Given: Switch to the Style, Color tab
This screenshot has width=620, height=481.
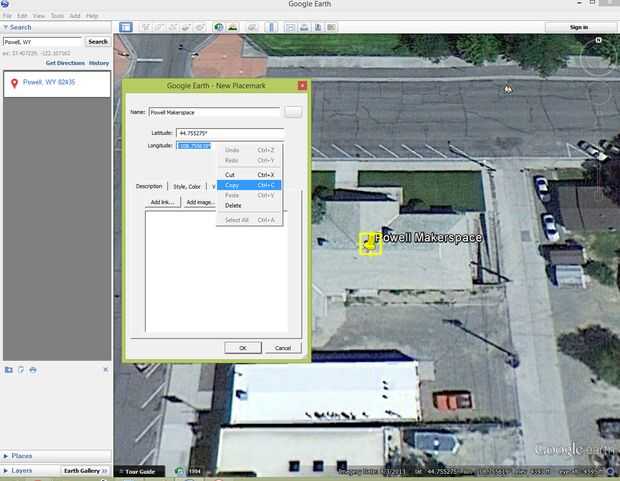Looking at the screenshot, I should coord(187,186).
